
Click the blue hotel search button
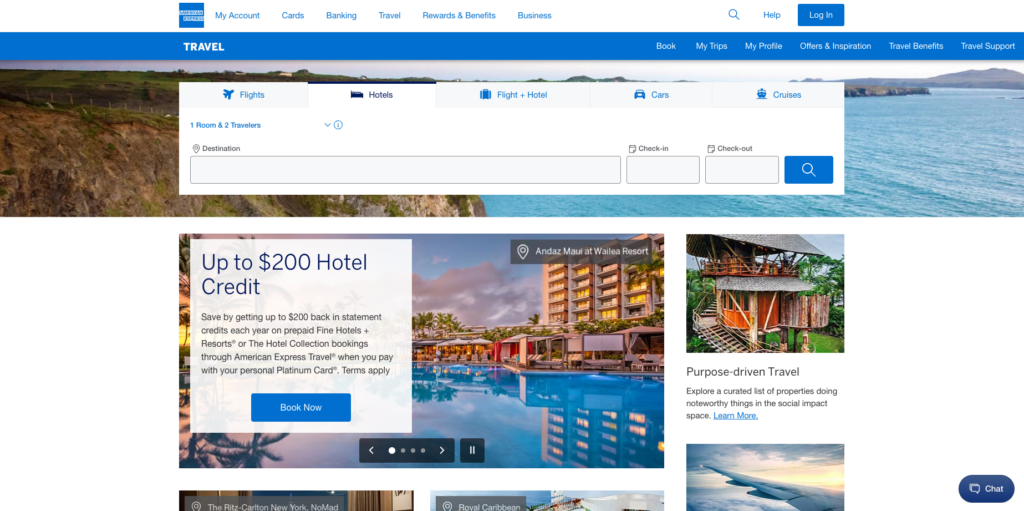808,170
